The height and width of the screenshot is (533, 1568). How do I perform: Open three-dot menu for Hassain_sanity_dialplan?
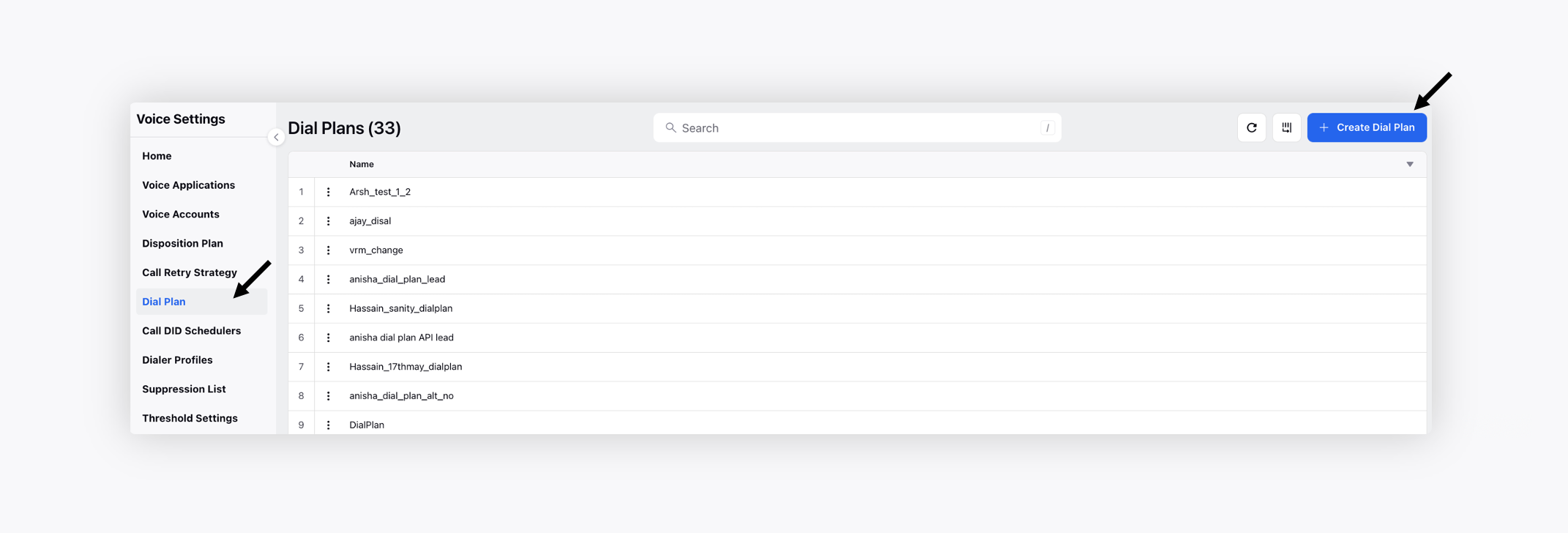pyautogui.click(x=328, y=308)
